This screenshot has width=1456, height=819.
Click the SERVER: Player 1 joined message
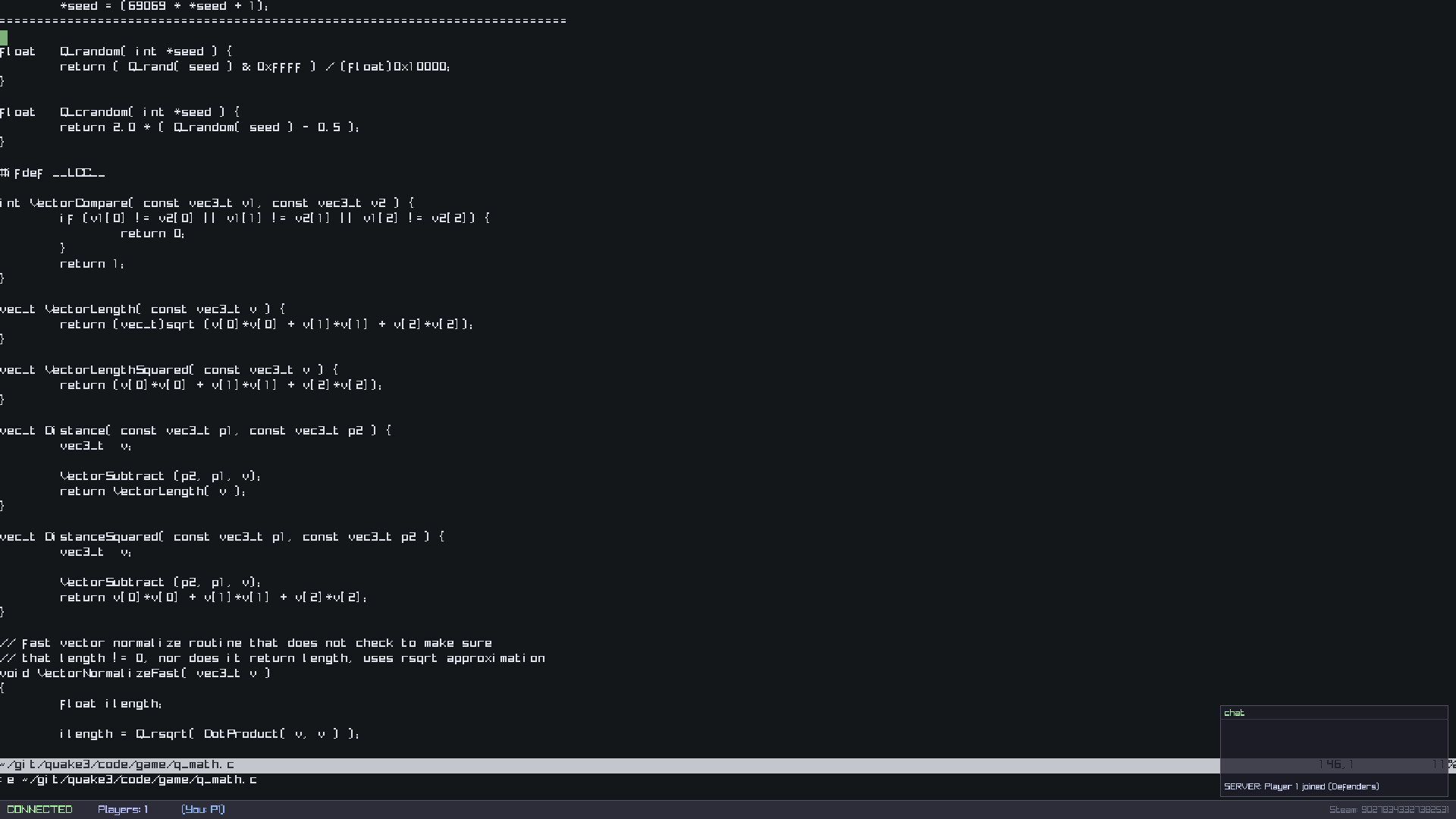tap(1301, 786)
